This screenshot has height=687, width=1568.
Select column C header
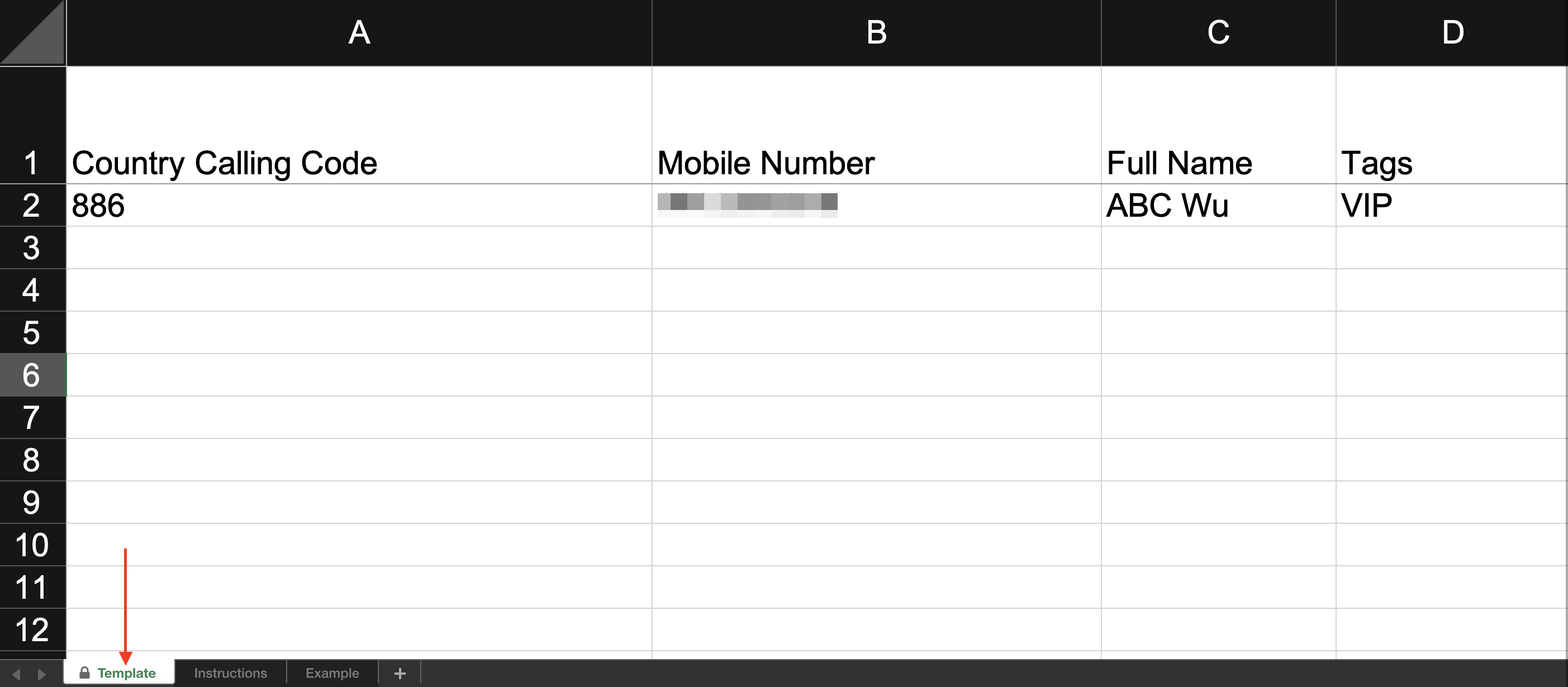click(x=1219, y=32)
